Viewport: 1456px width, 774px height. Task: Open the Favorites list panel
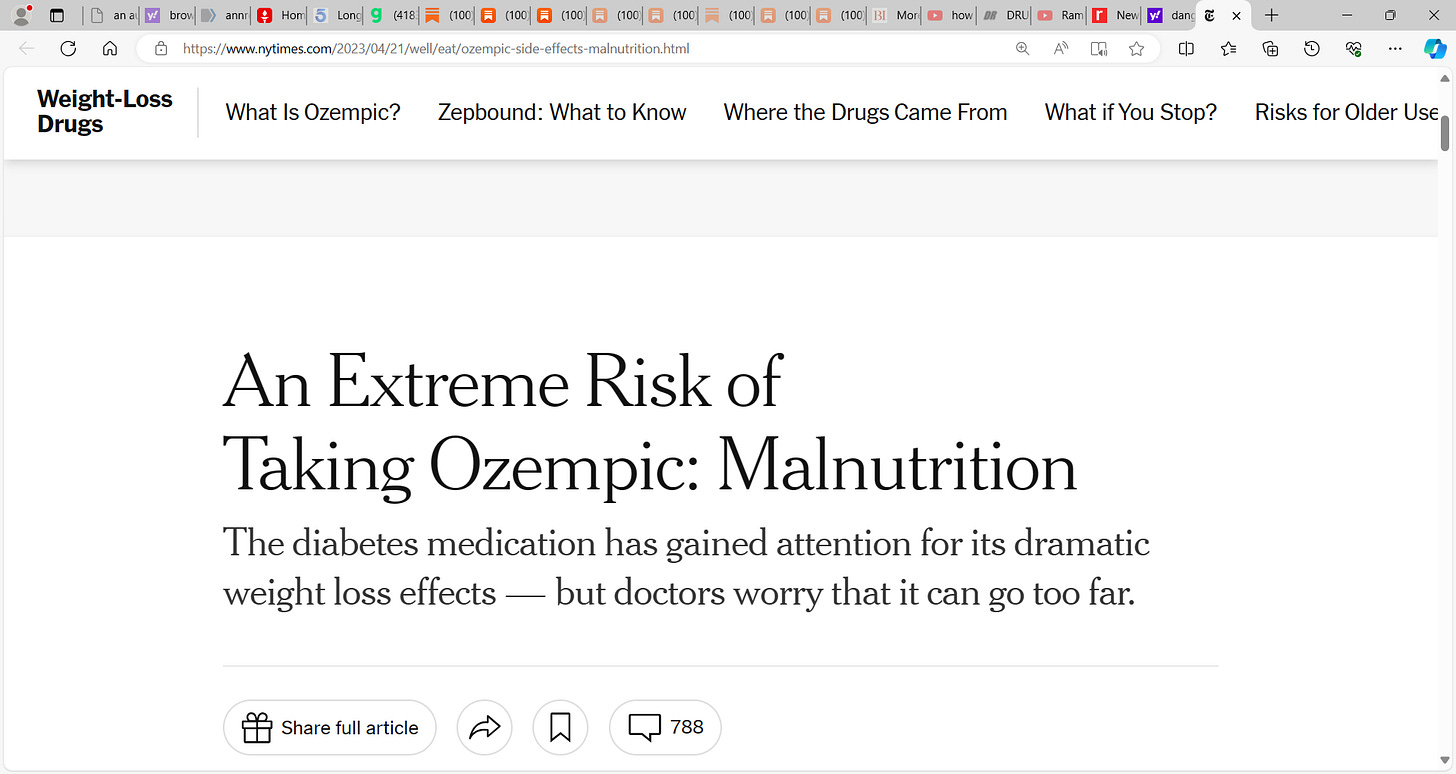tap(1228, 48)
